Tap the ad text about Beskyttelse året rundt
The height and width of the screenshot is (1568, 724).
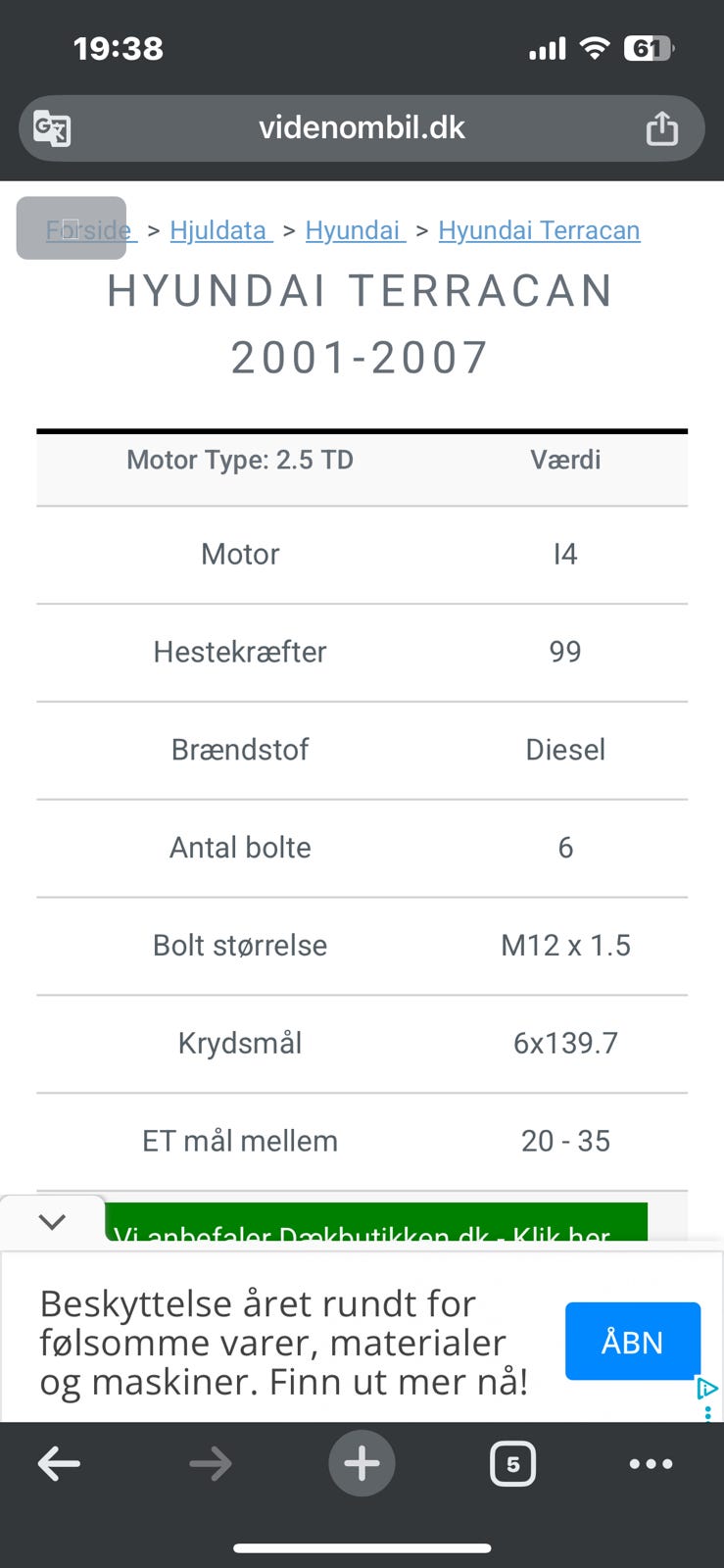pyautogui.click(x=284, y=1343)
